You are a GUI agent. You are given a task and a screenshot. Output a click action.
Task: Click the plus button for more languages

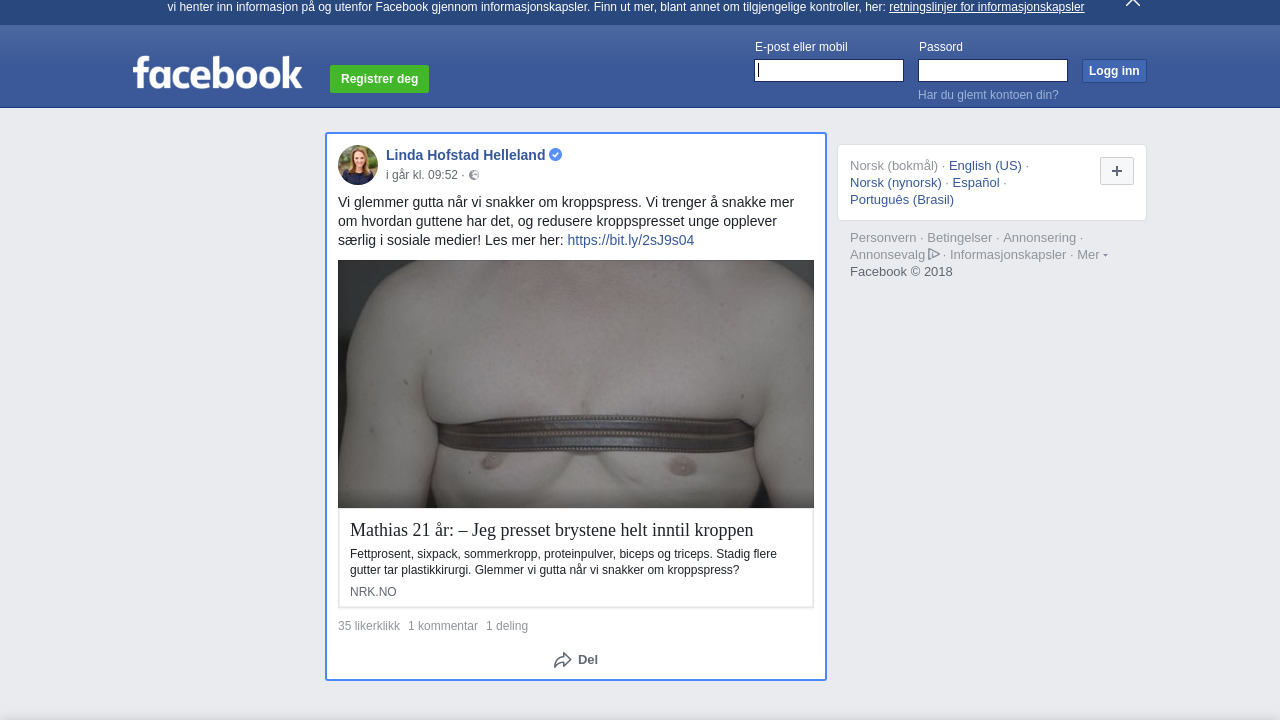[1117, 171]
